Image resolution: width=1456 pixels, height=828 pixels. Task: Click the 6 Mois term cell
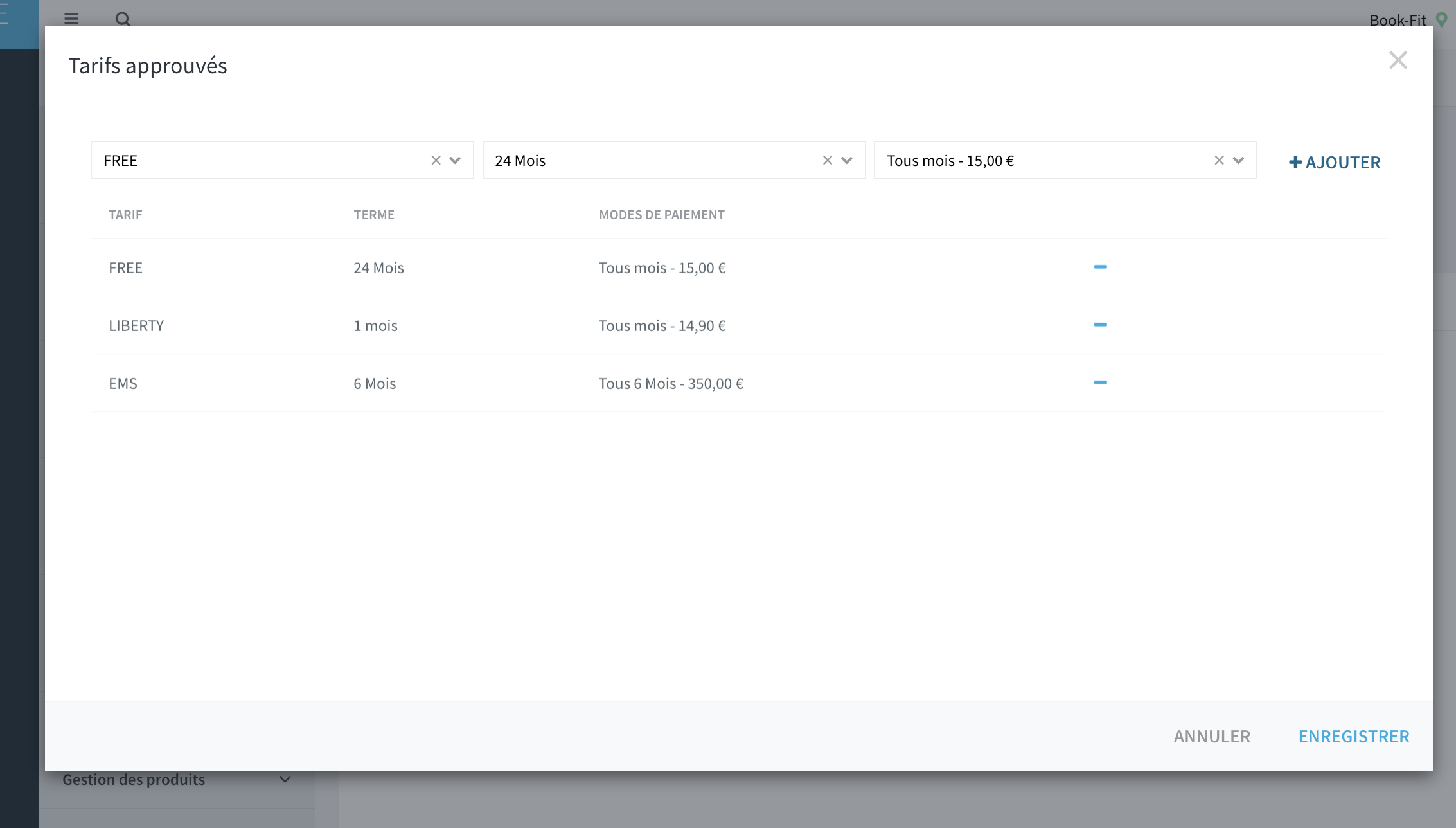coord(375,383)
